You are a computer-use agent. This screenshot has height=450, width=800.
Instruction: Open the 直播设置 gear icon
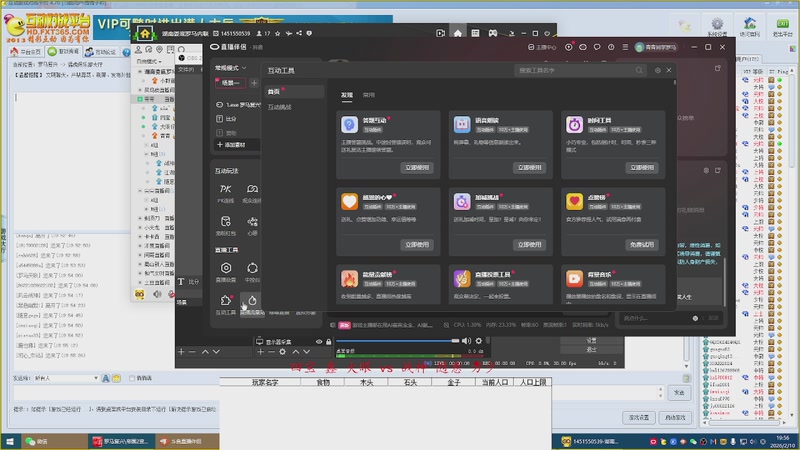click(226, 268)
